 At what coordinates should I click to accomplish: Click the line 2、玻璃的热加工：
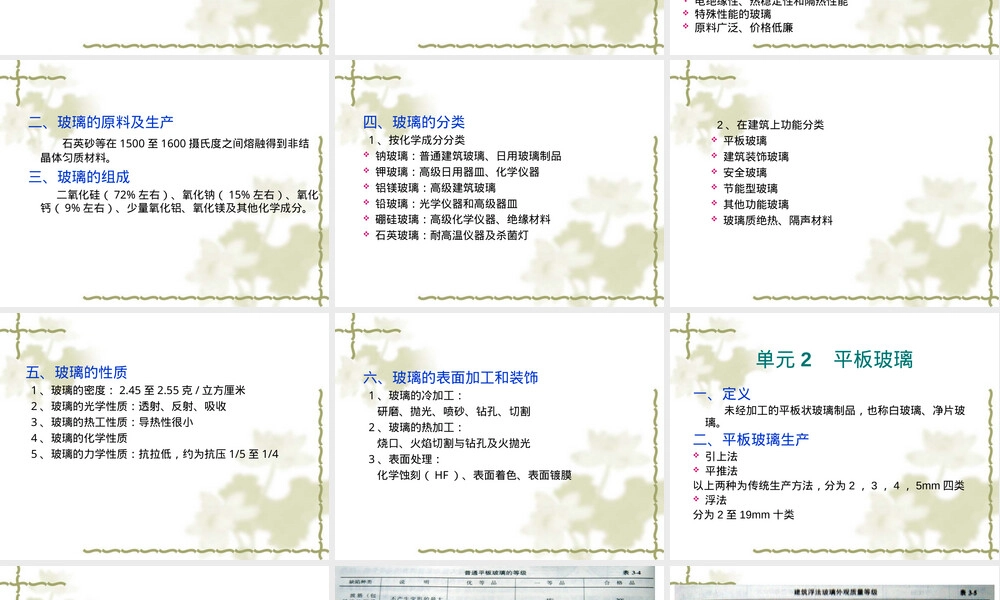[416, 427]
